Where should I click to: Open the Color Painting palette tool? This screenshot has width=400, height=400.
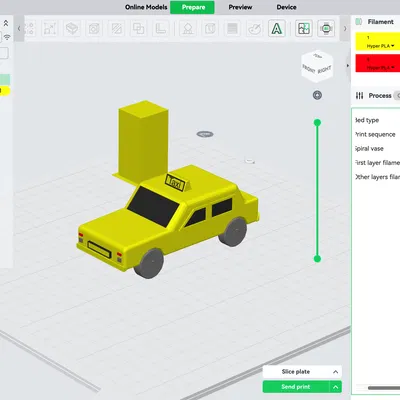(x=254, y=29)
